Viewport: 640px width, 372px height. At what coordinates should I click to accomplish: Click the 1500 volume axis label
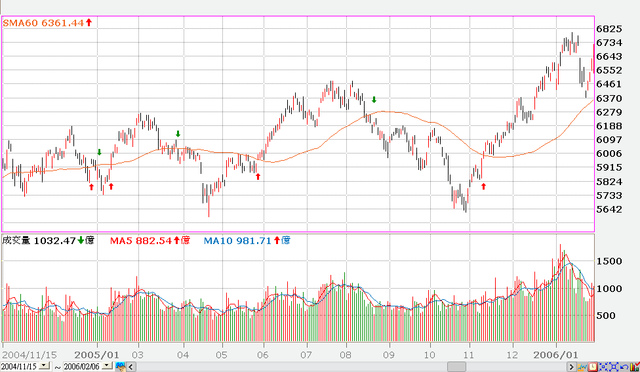tap(609, 261)
